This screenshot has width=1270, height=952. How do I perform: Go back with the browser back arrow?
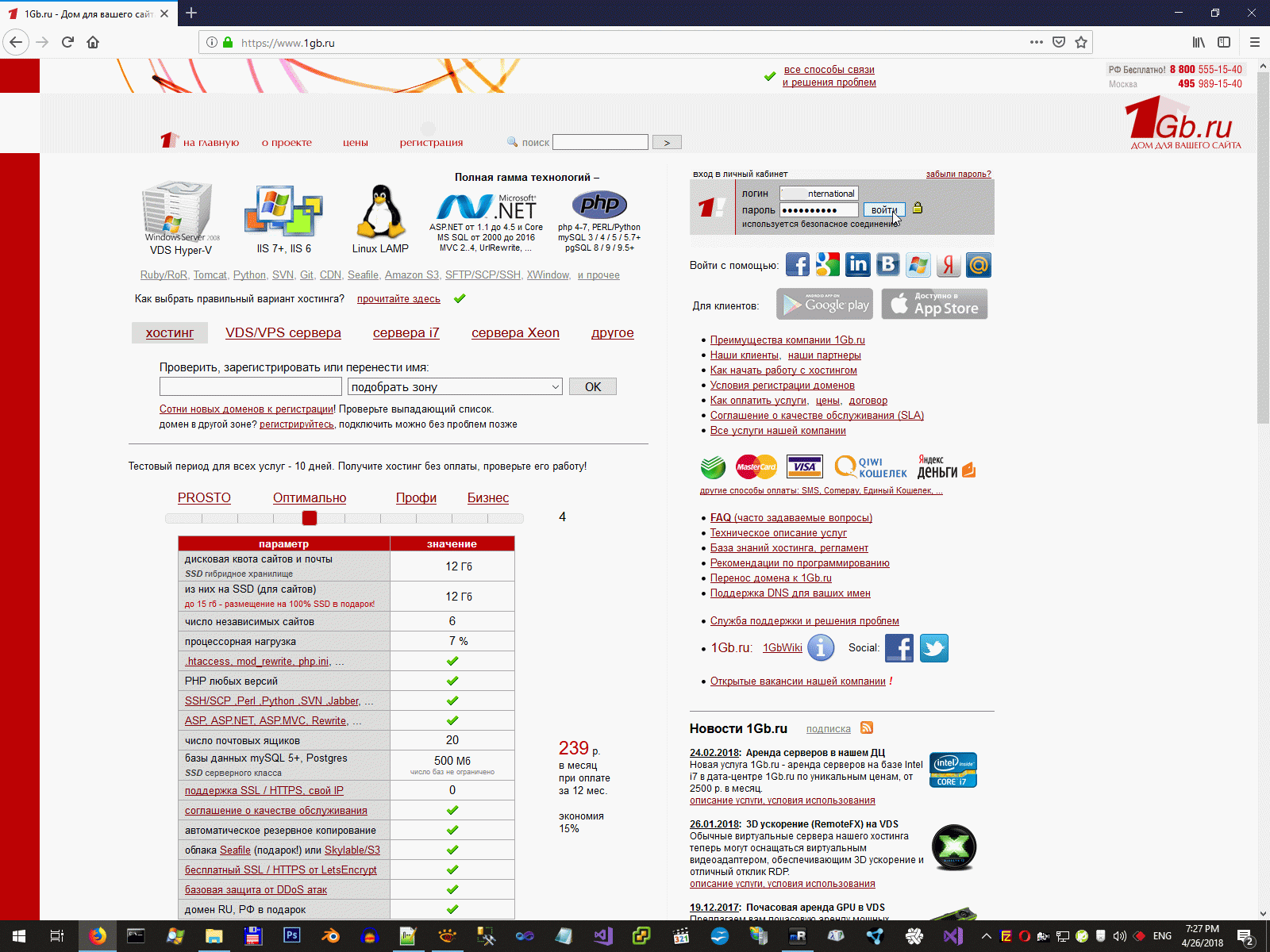pos(17,42)
